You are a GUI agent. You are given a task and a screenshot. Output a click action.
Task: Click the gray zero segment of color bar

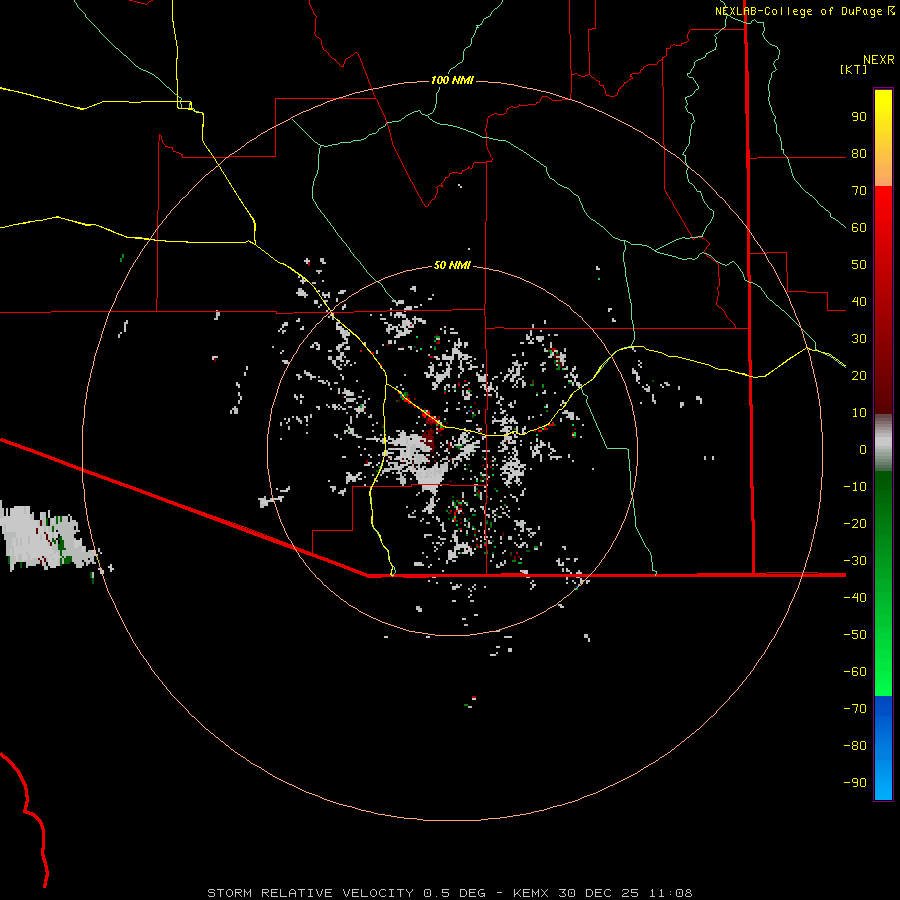(883, 443)
